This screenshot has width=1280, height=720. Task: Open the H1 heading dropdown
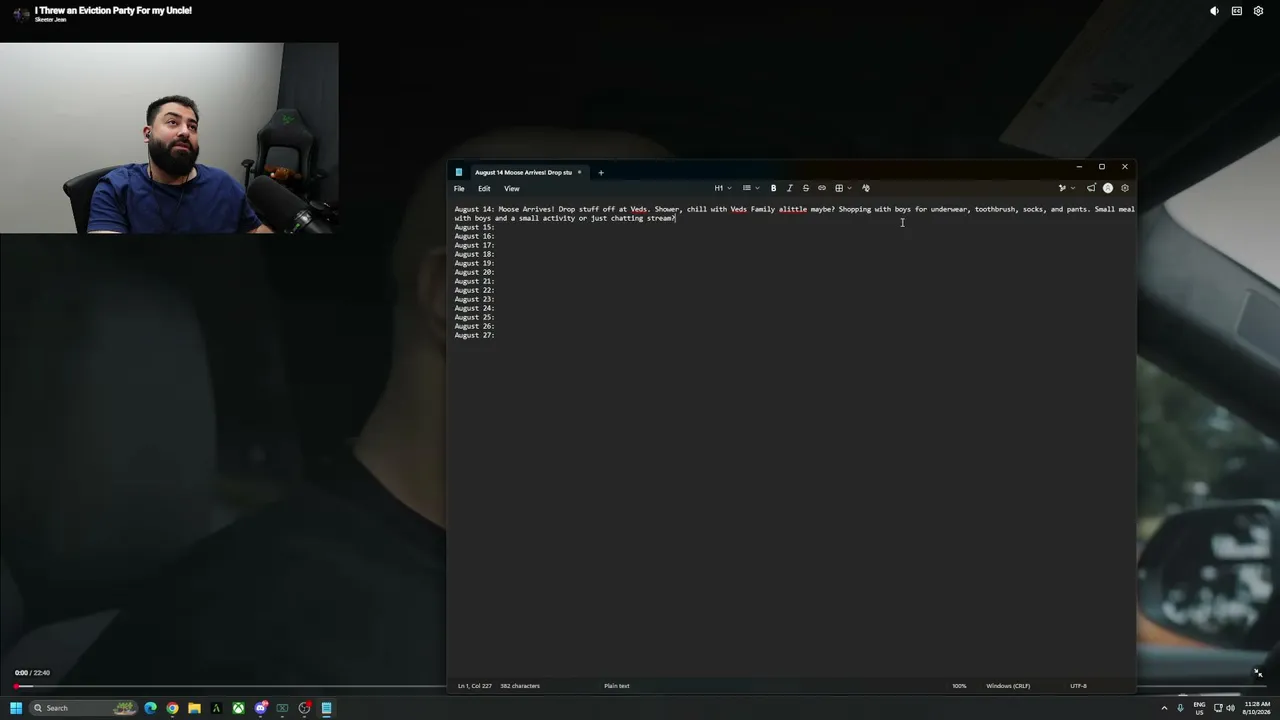[722, 188]
